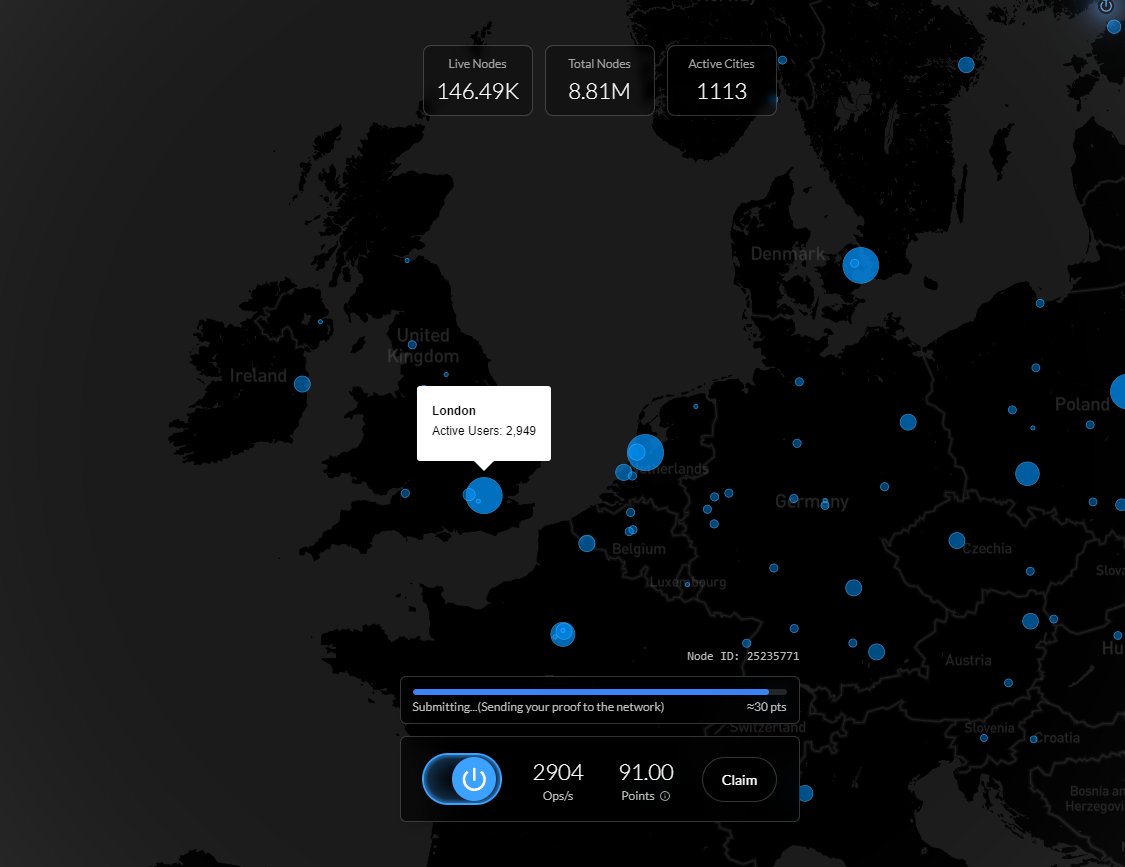
Task: Select the Total Nodes stat card
Action: coord(600,80)
